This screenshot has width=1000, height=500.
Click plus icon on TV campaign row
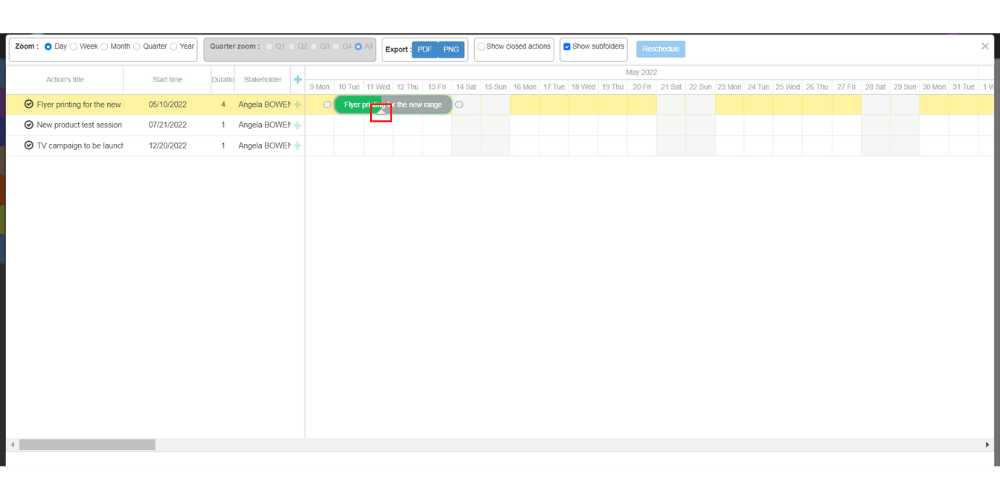pyautogui.click(x=297, y=146)
